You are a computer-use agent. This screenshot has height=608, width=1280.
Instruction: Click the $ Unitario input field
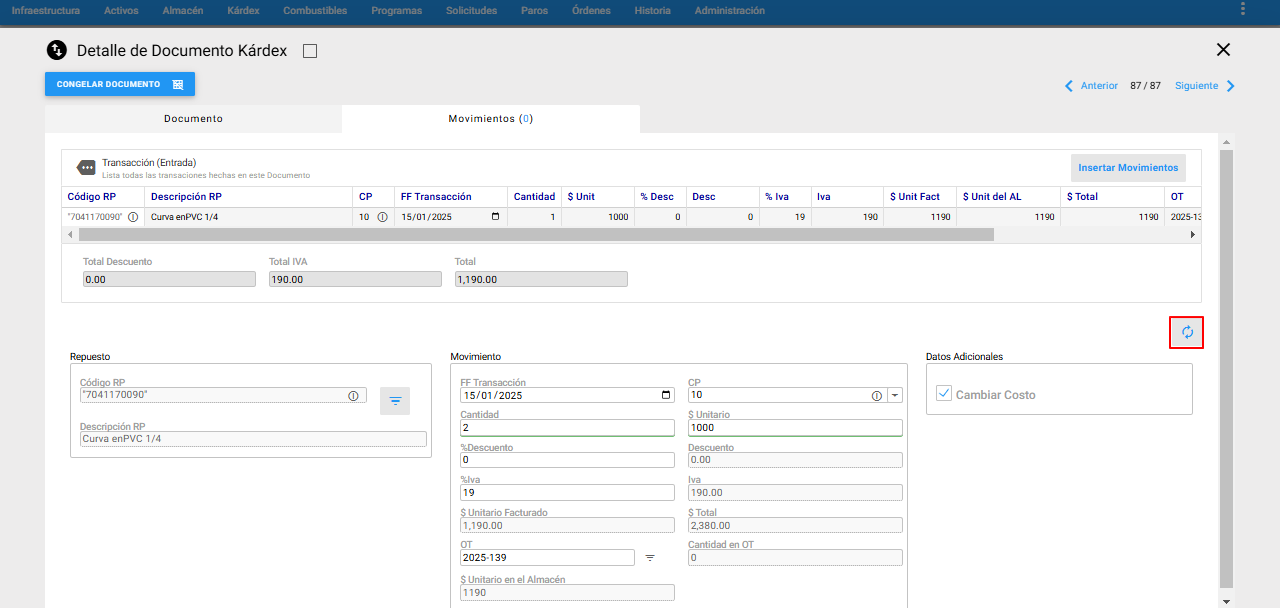click(795, 428)
